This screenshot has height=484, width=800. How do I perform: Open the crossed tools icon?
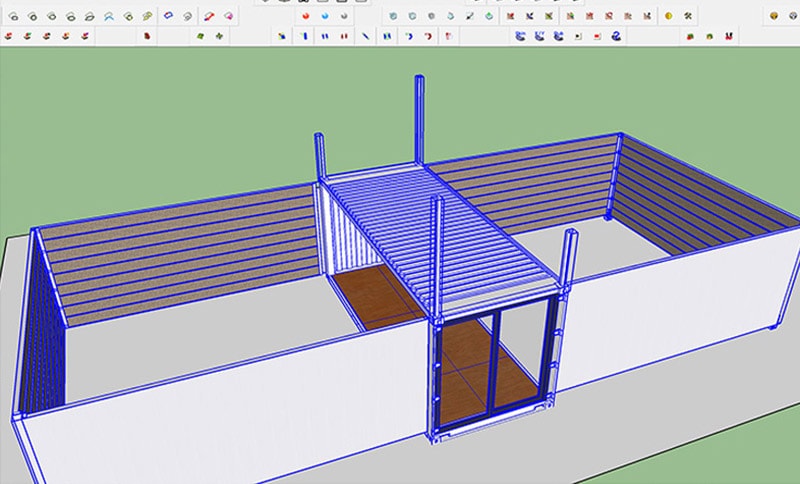pos(688,16)
